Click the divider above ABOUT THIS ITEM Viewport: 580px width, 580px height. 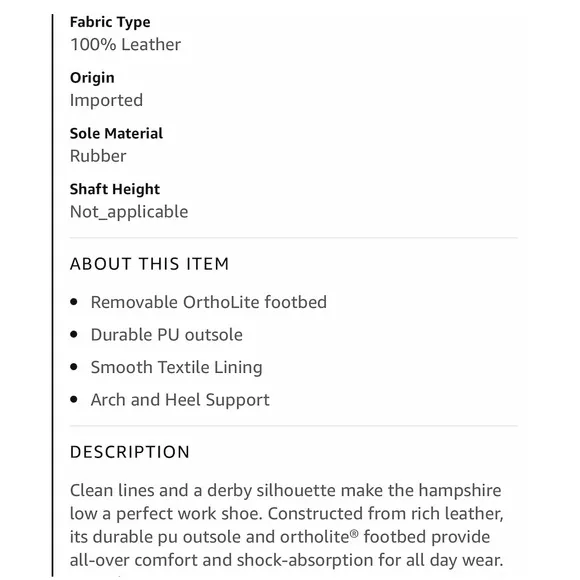click(x=294, y=238)
